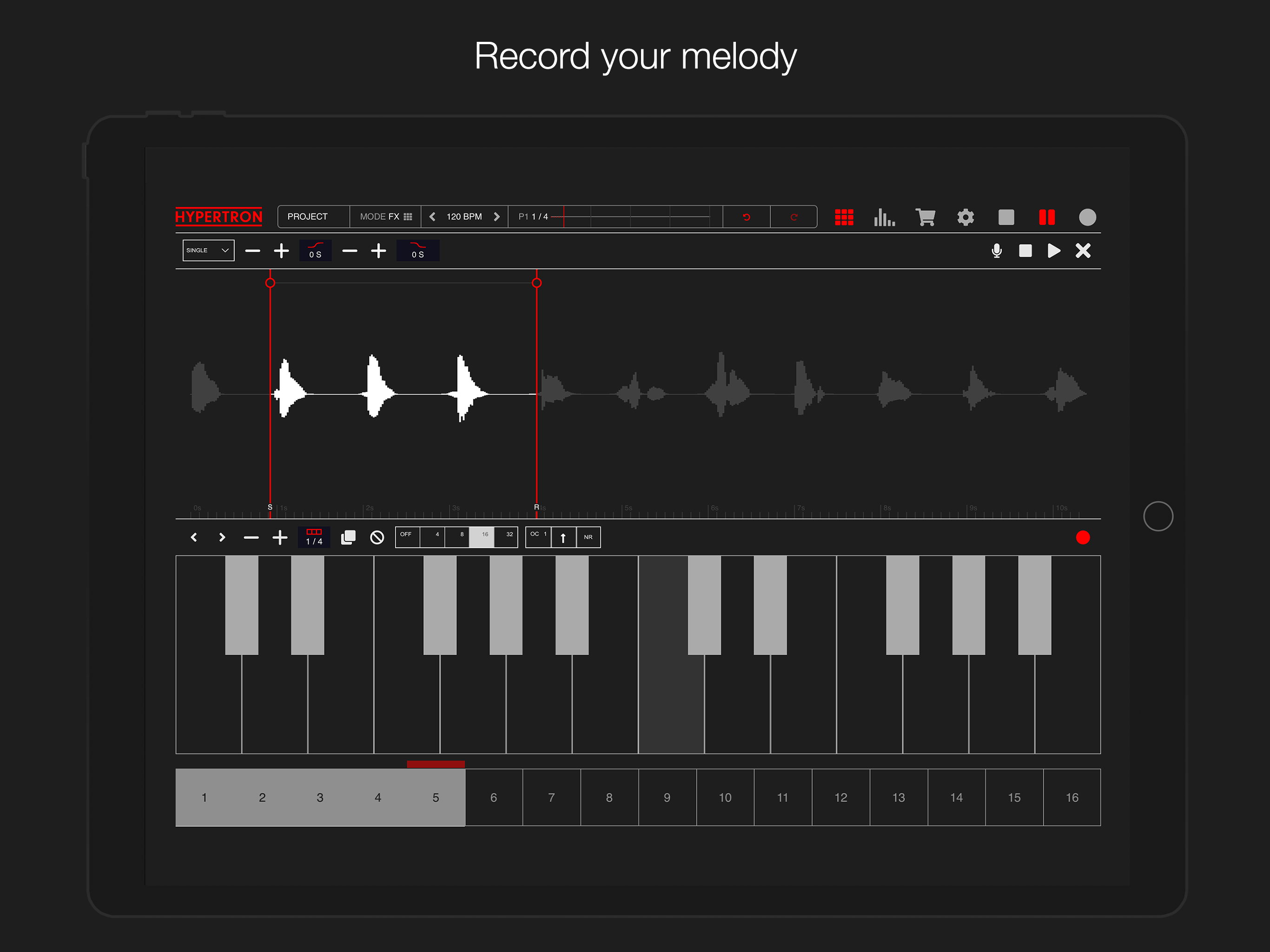Open the shop cart icon
The width and height of the screenshot is (1270, 952).
pyautogui.click(x=925, y=217)
